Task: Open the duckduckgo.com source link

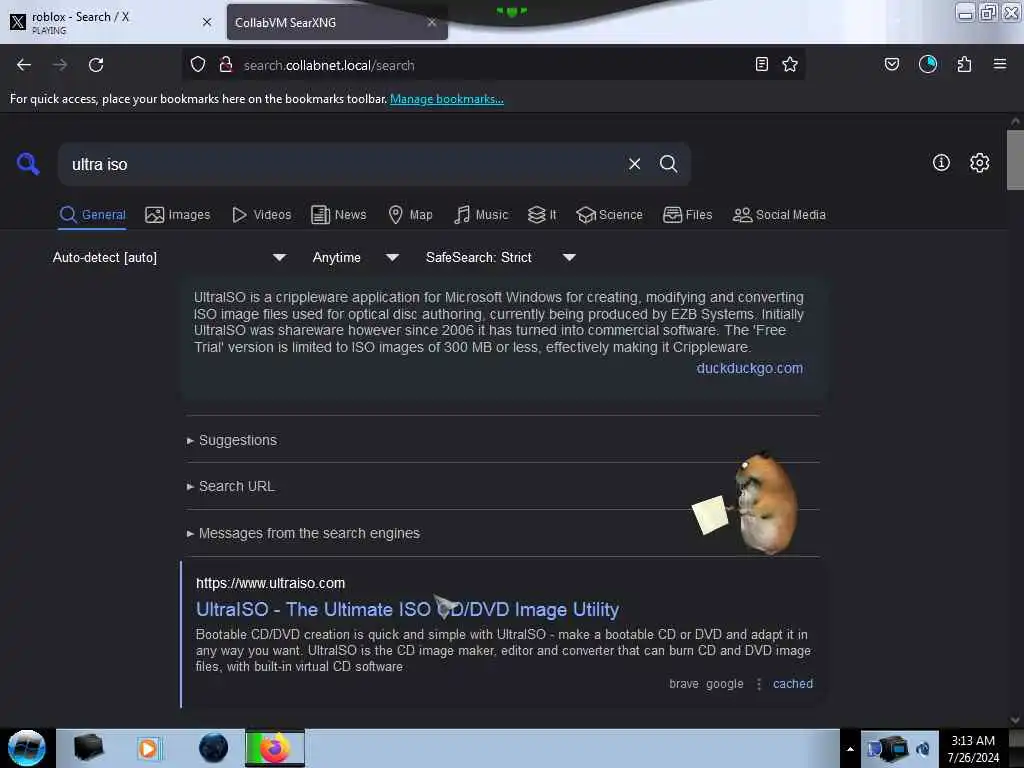Action: [750, 368]
